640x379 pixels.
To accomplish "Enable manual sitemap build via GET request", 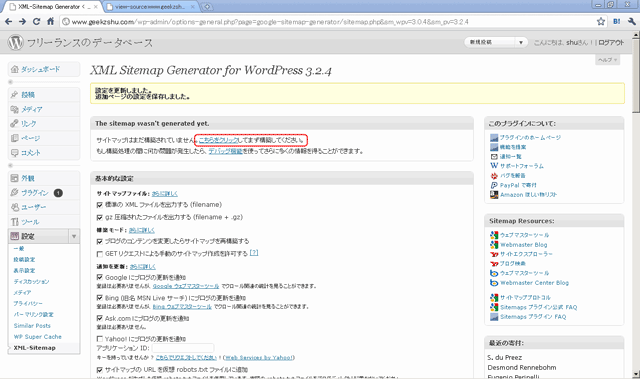I will pos(100,254).
